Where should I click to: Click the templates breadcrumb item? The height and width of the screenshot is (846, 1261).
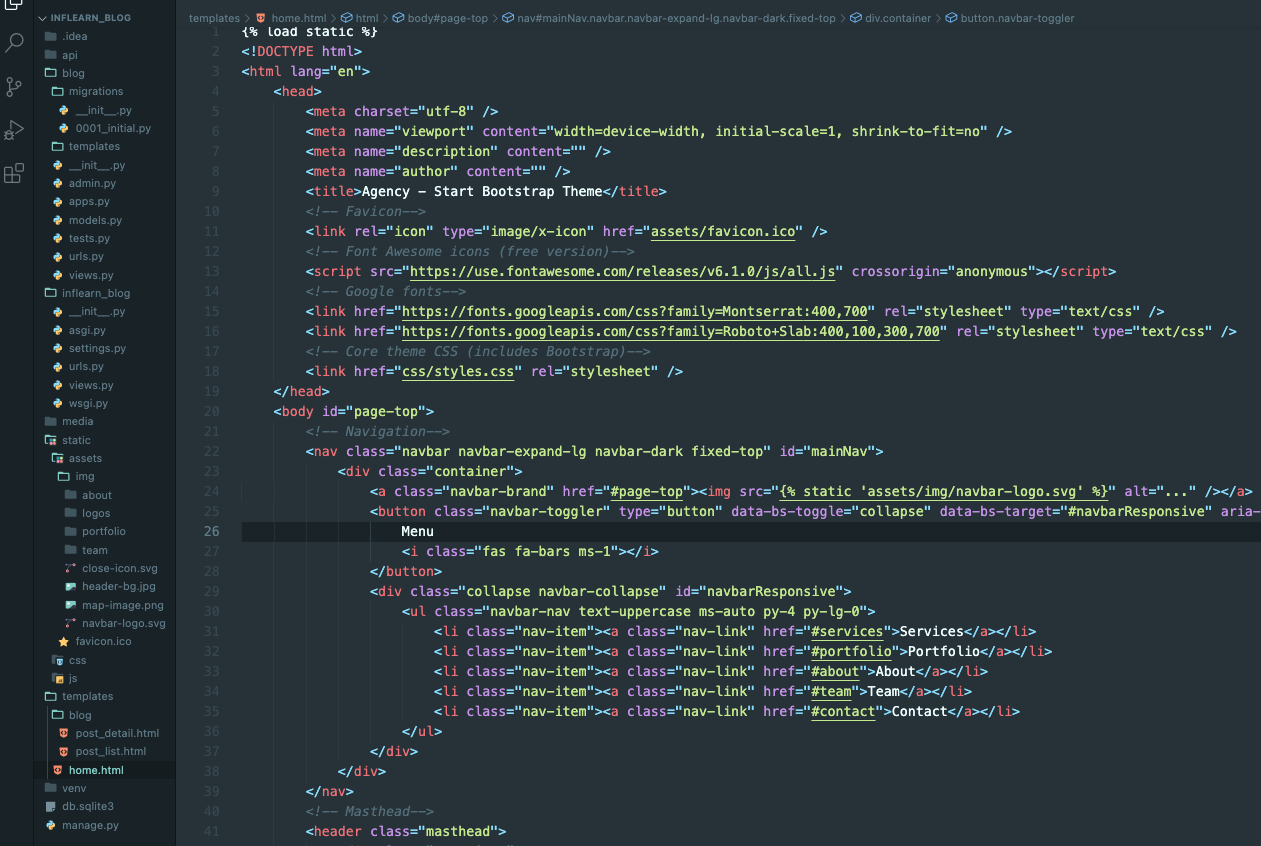click(214, 18)
